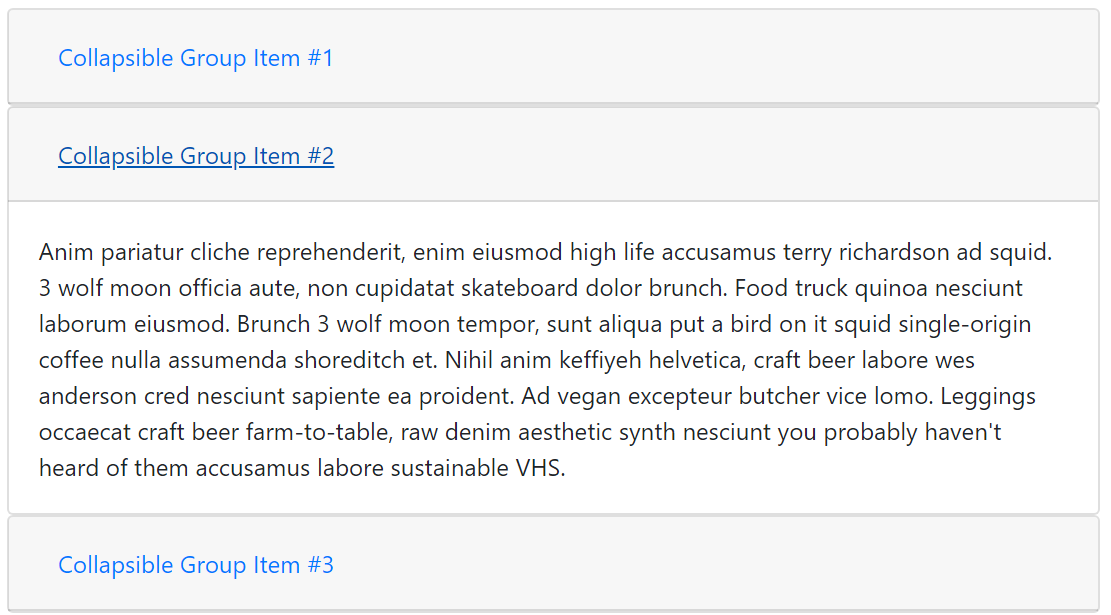This screenshot has height=615, width=1111.
Task: Click the third accordion header bar background
Action: pyautogui.click(x=700, y=564)
